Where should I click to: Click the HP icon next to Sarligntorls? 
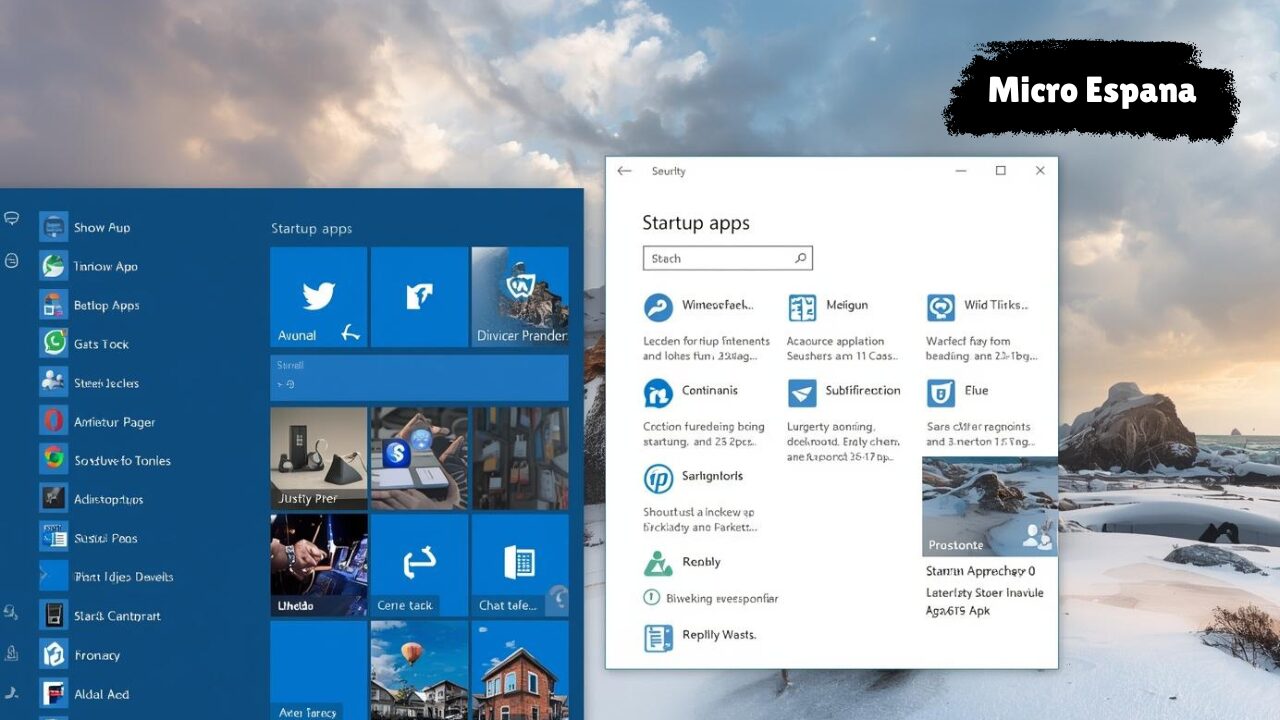tap(658, 479)
